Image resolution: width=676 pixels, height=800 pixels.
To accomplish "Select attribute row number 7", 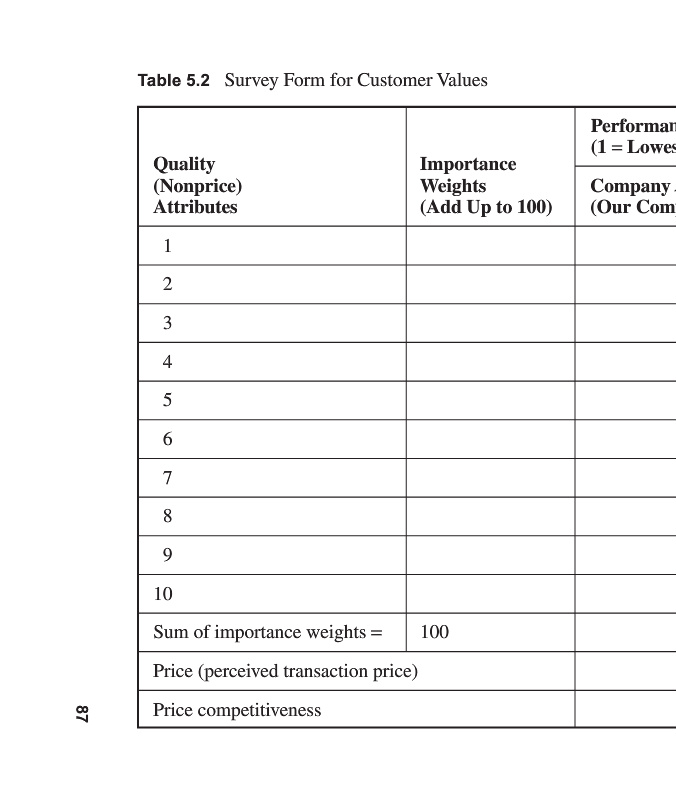I will click(x=168, y=478).
